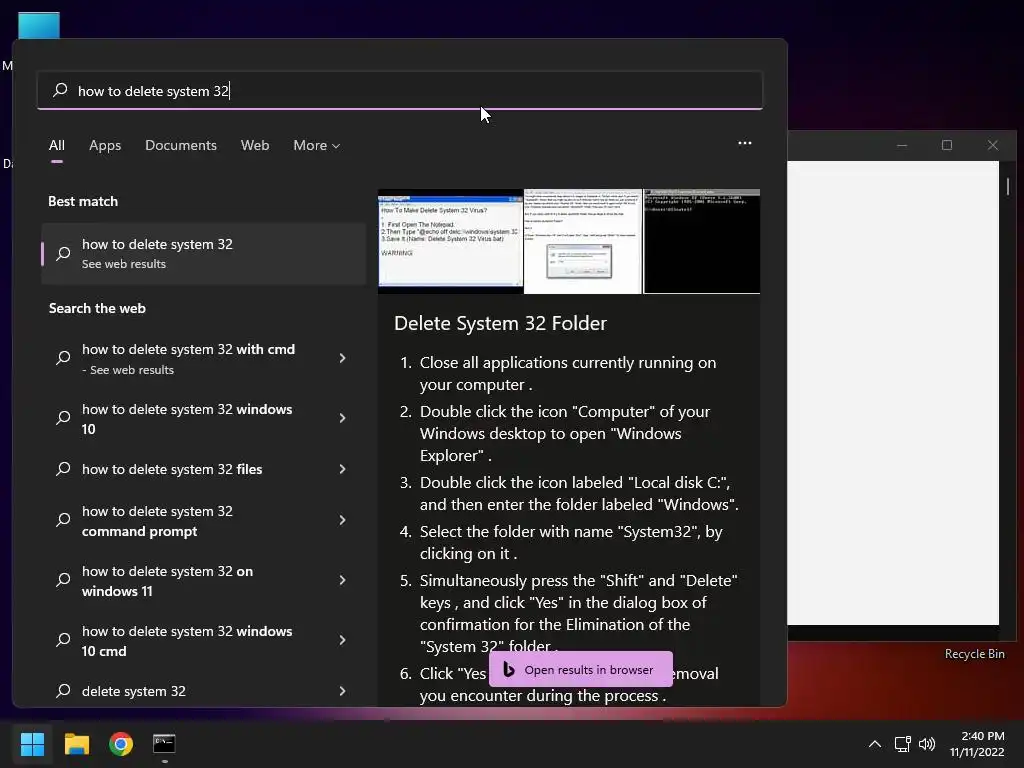
Task: Open the dialog box screenshot thumbnail
Action: (583, 241)
